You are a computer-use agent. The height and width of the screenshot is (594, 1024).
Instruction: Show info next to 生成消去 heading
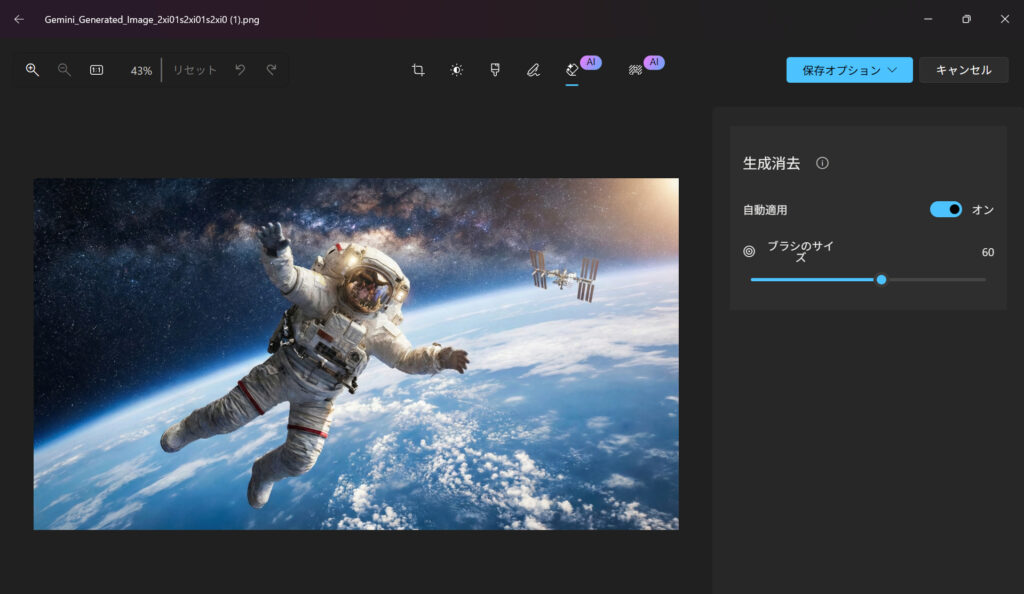point(822,163)
